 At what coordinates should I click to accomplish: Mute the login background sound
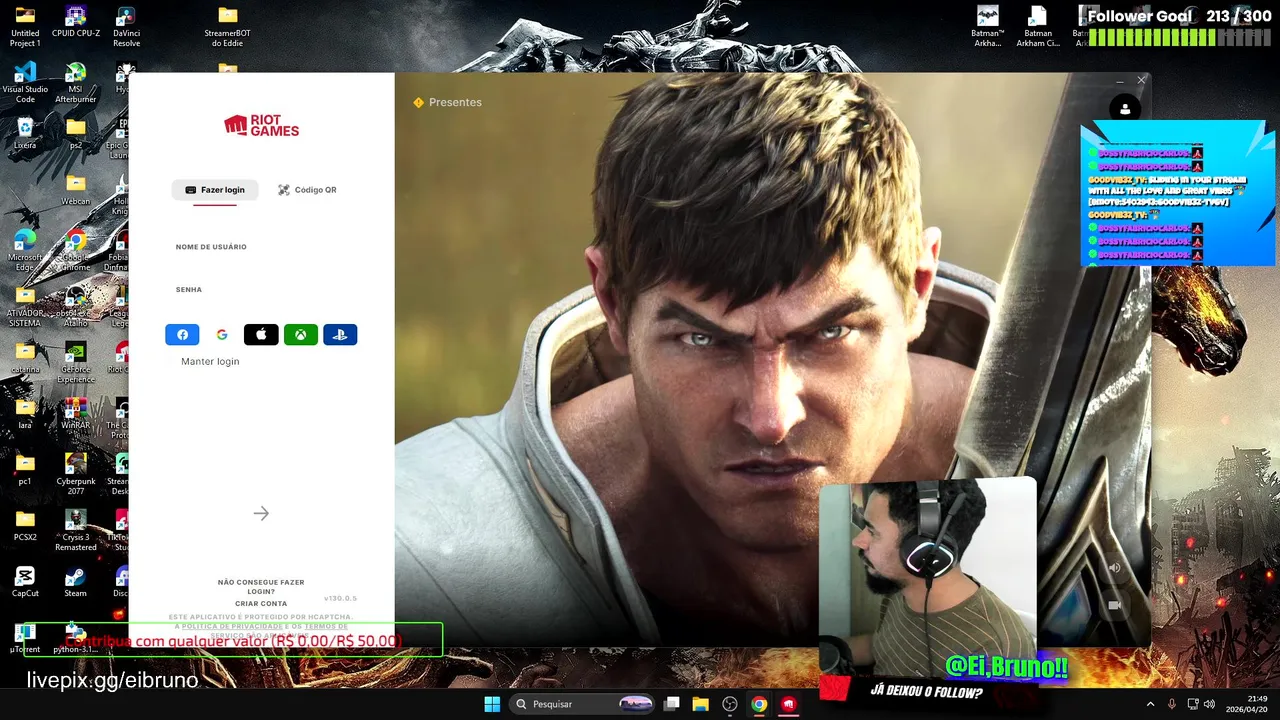coord(1114,568)
